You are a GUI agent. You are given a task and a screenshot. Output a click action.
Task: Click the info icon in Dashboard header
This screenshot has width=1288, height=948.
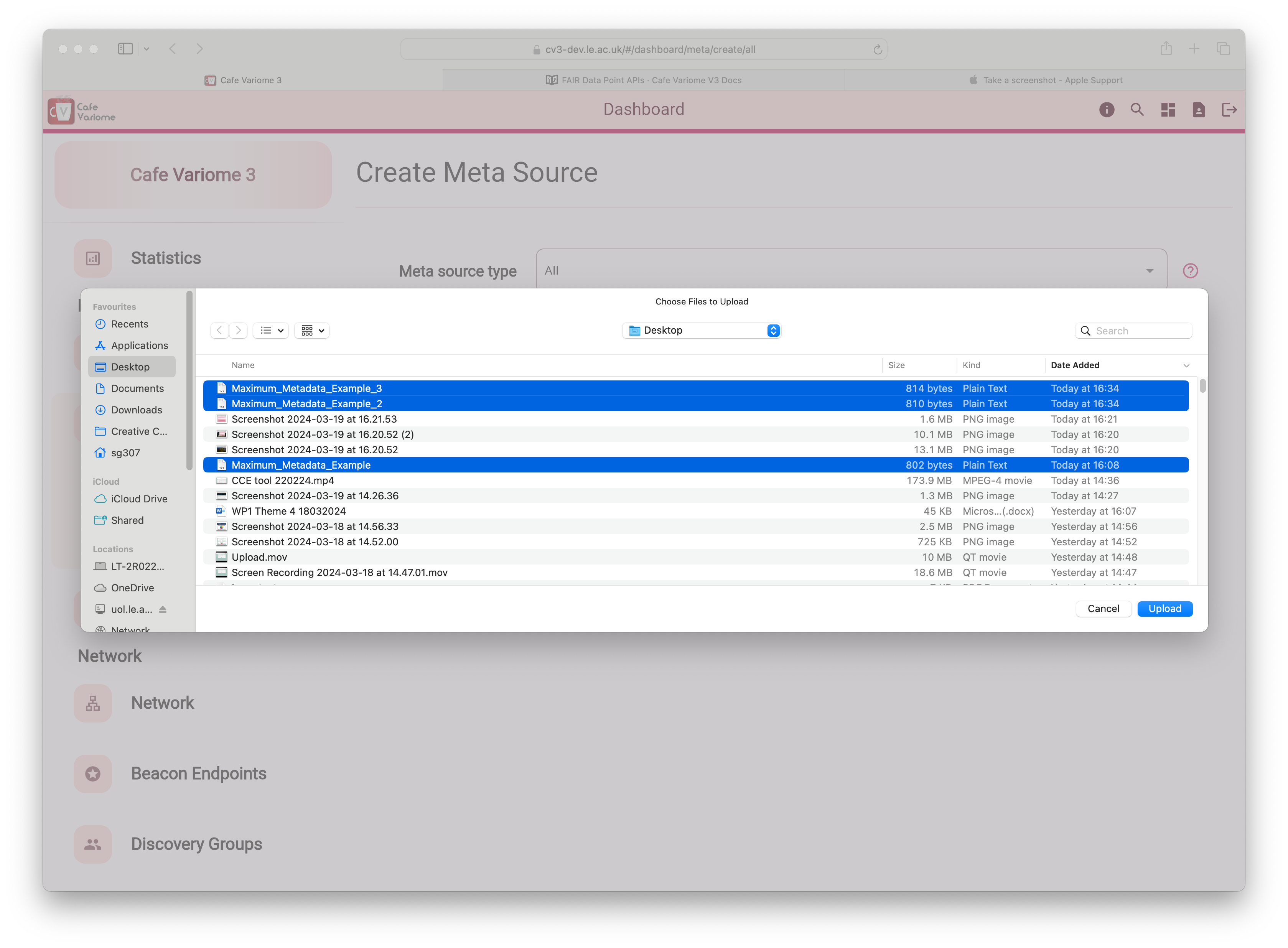coord(1106,110)
